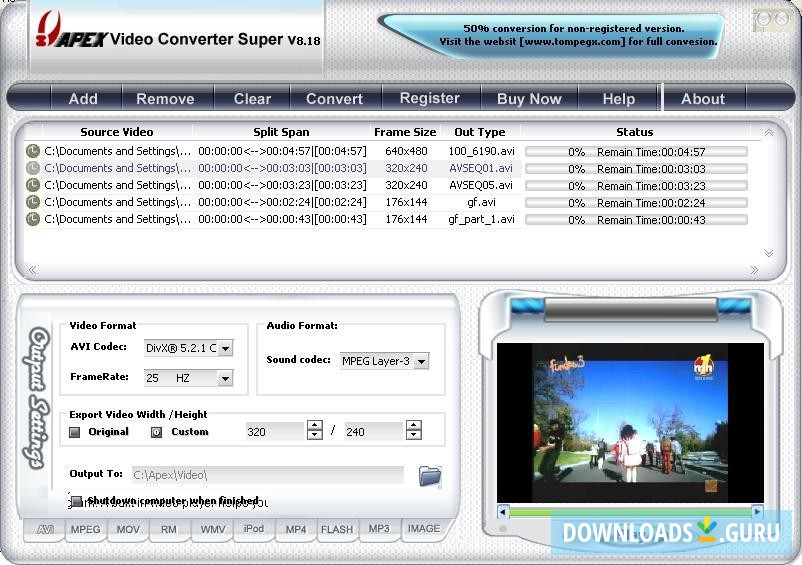802x565 pixels.
Task: Click the window control buttons at top-right
Action: point(772,19)
